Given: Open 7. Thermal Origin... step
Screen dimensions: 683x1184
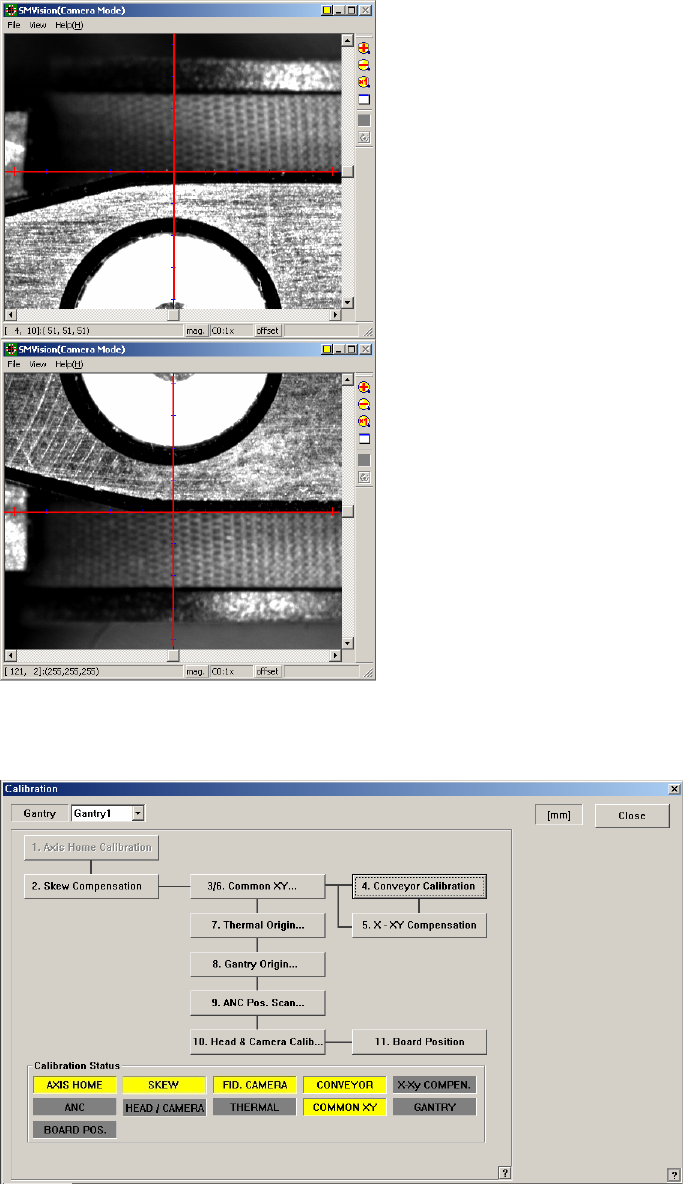Looking at the screenshot, I should [257, 925].
